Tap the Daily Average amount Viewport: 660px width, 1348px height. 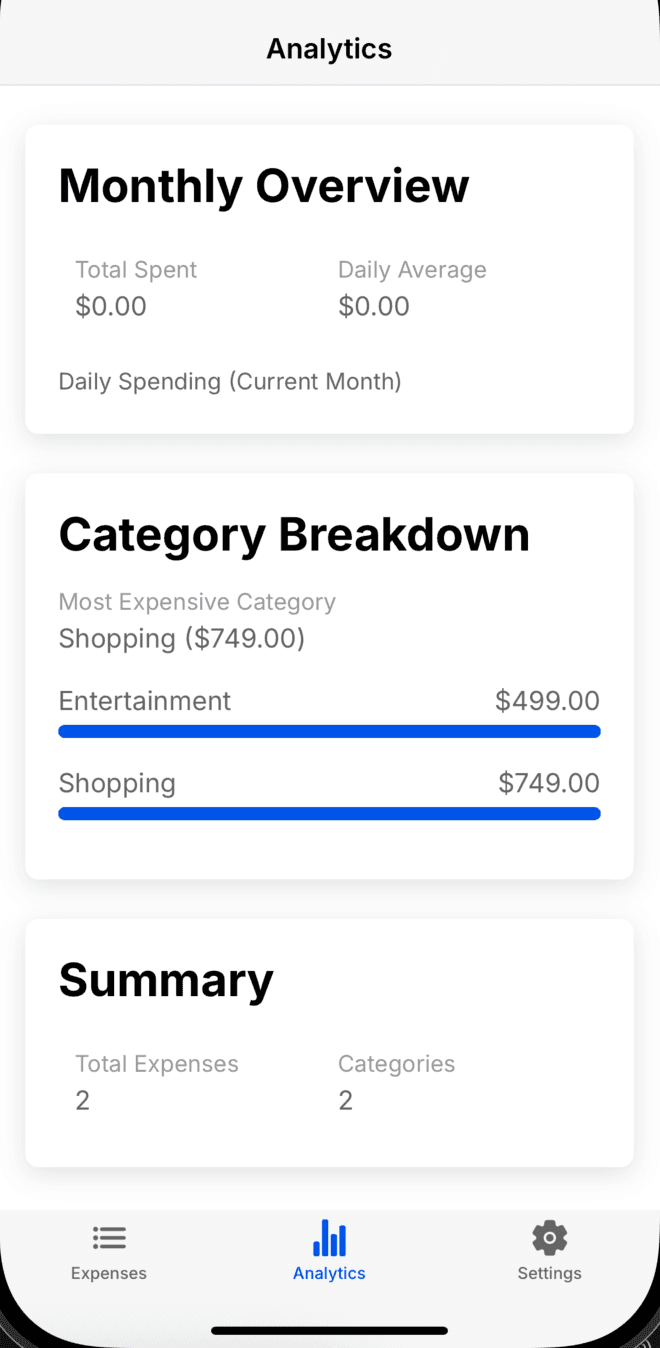coord(374,306)
